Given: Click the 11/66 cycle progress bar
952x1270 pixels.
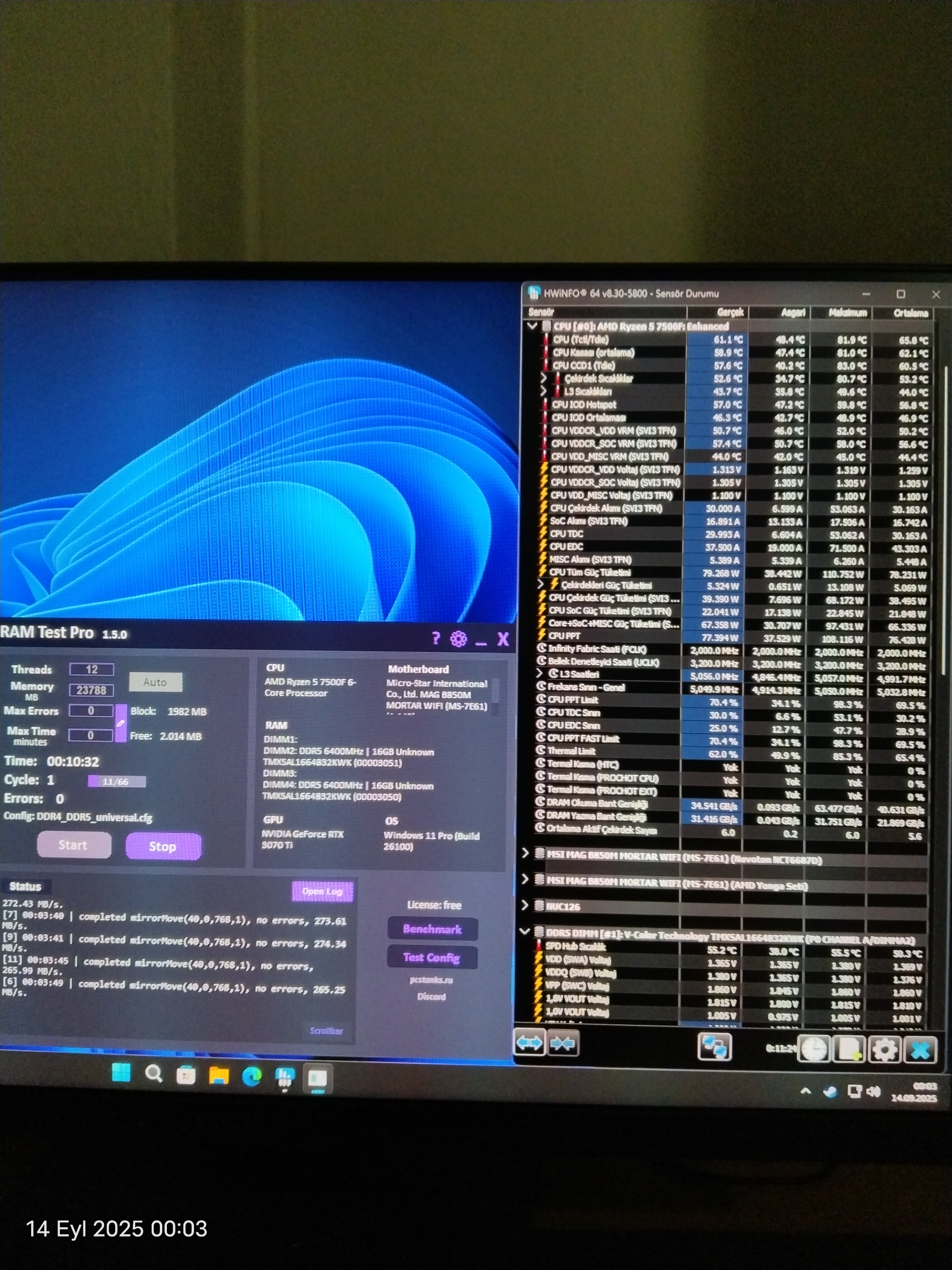Looking at the screenshot, I should pyautogui.click(x=116, y=781).
